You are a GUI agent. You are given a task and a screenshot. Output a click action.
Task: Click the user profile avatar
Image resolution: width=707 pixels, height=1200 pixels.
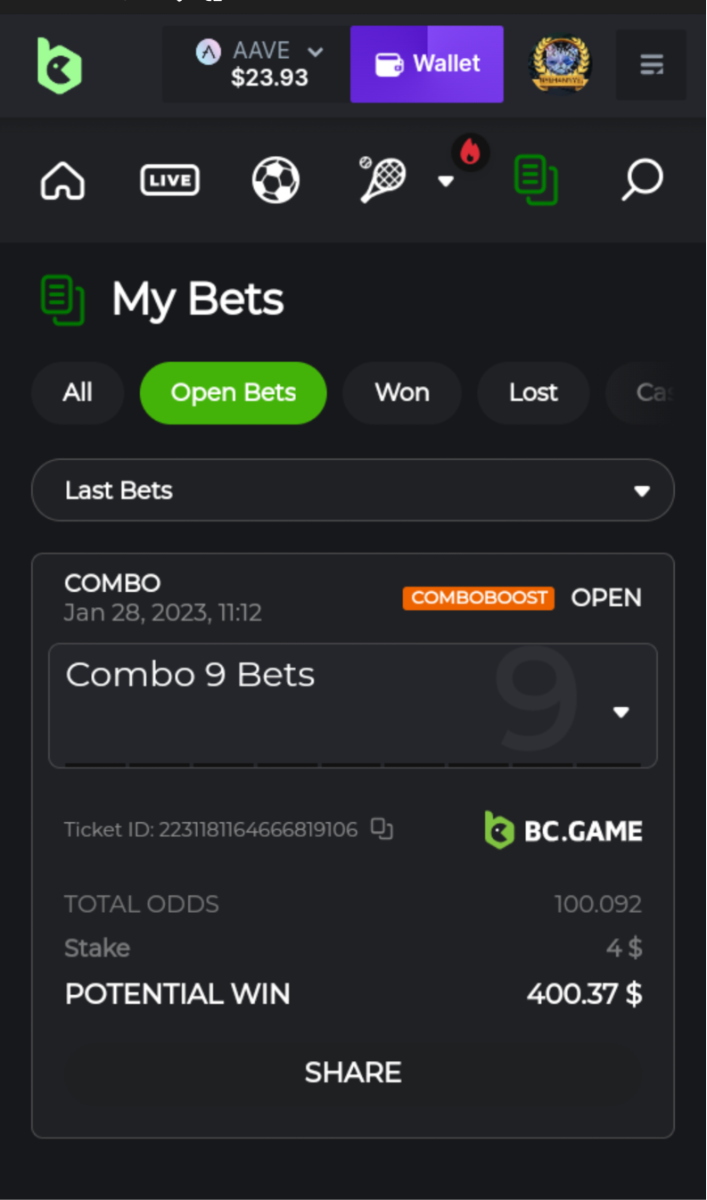[560, 65]
